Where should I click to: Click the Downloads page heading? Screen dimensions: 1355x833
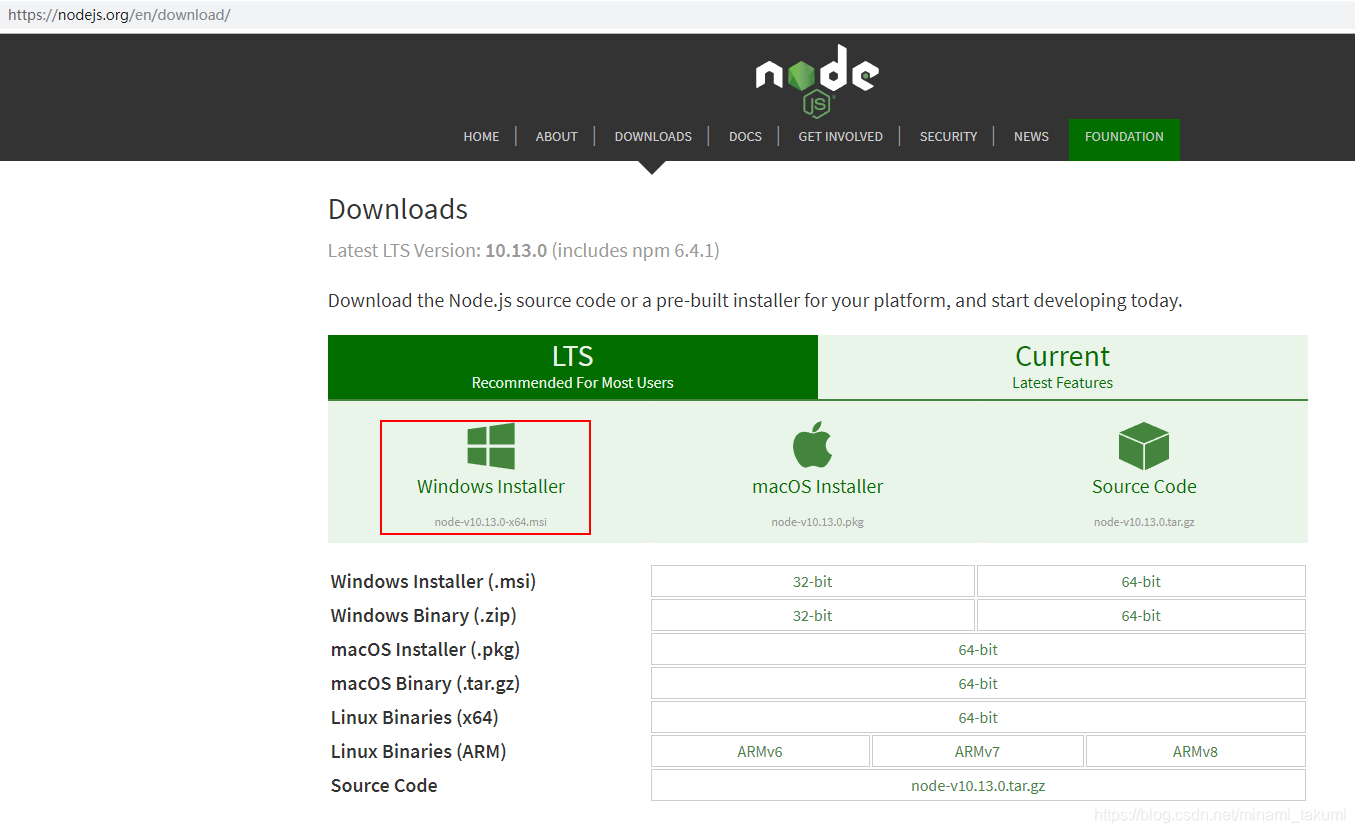[398, 209]
